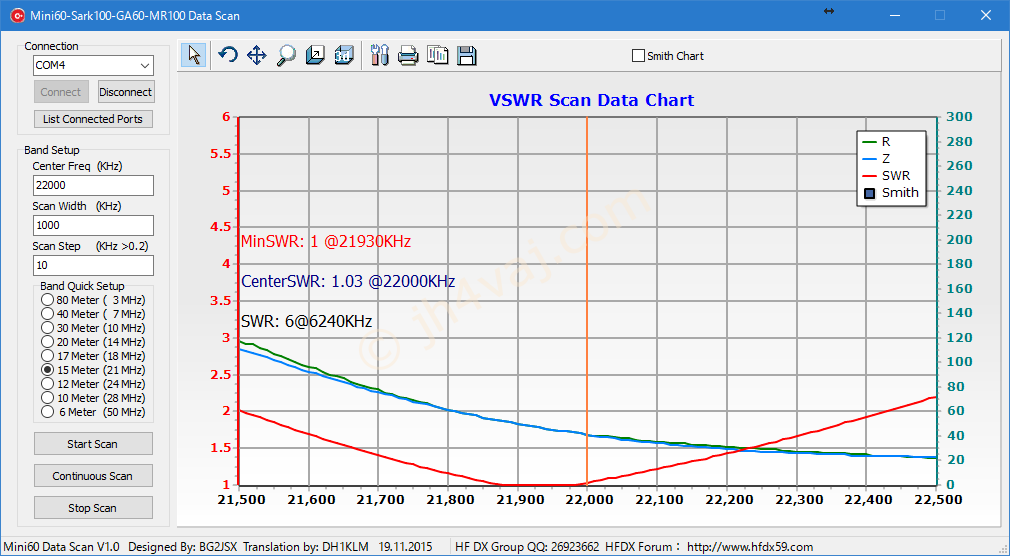
Task: Click the VSWR Scan Data Chart title
Action: [591, 101]
